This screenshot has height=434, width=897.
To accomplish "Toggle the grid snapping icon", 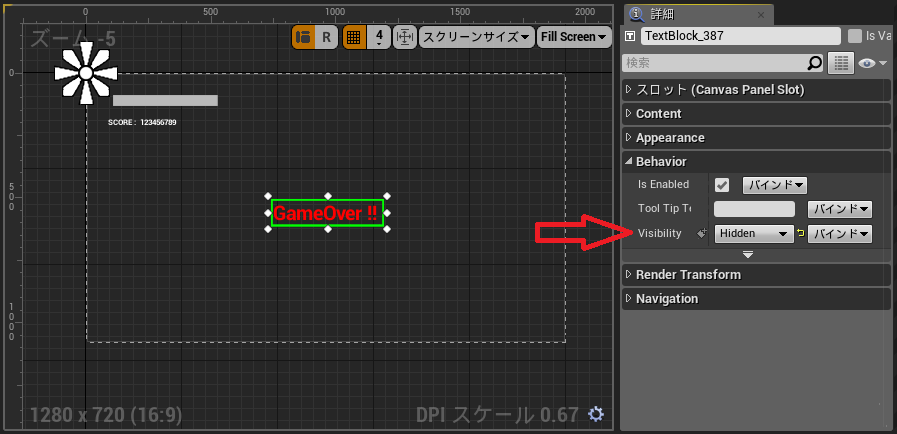I will [x=354, y=37].
